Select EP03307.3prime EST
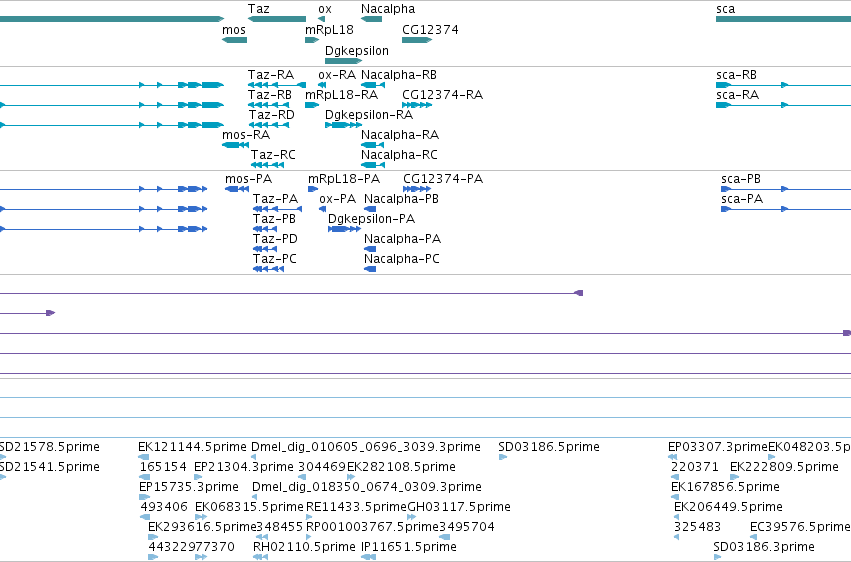 [672, 457]
